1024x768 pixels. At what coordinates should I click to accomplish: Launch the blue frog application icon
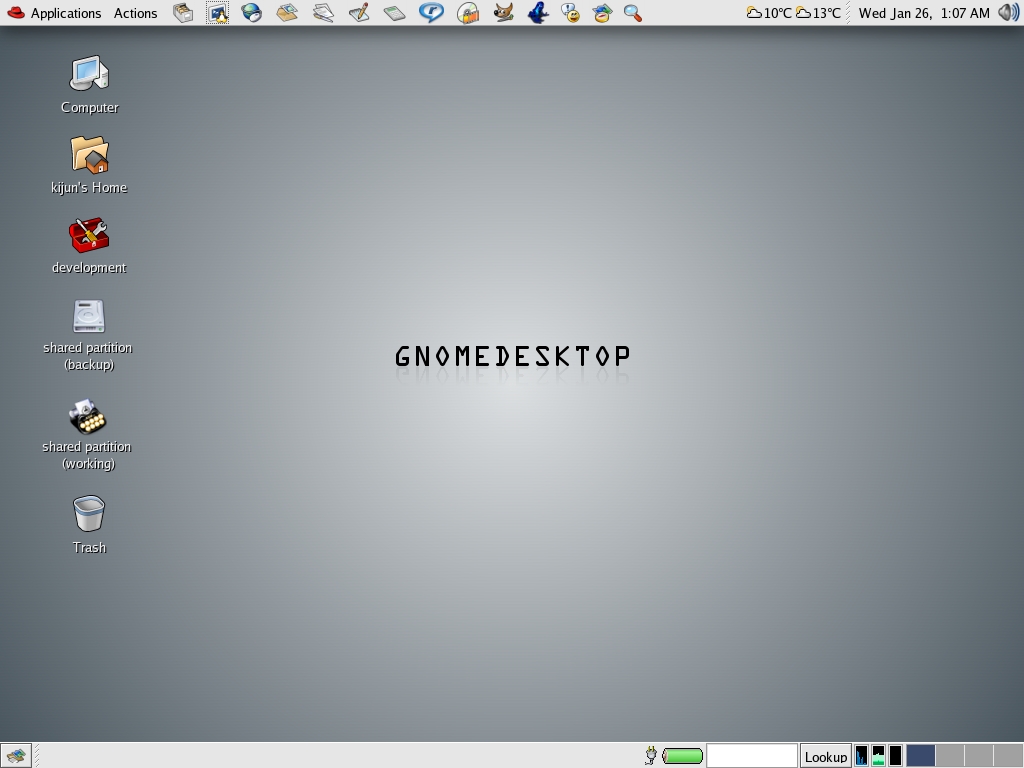coord(538,13)
